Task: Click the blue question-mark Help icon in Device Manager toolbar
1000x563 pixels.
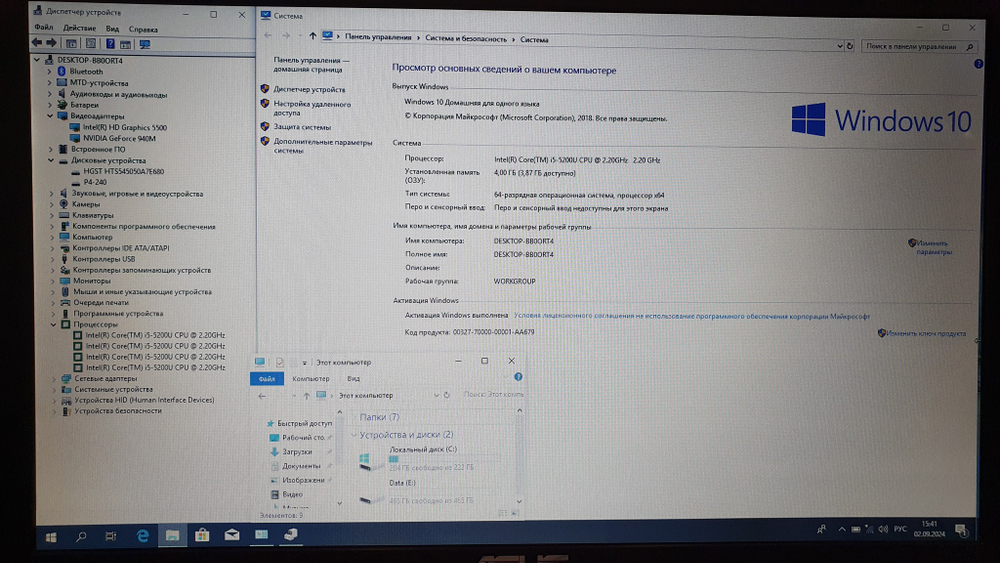Action: pyautogui.click(x=110, y=43)
